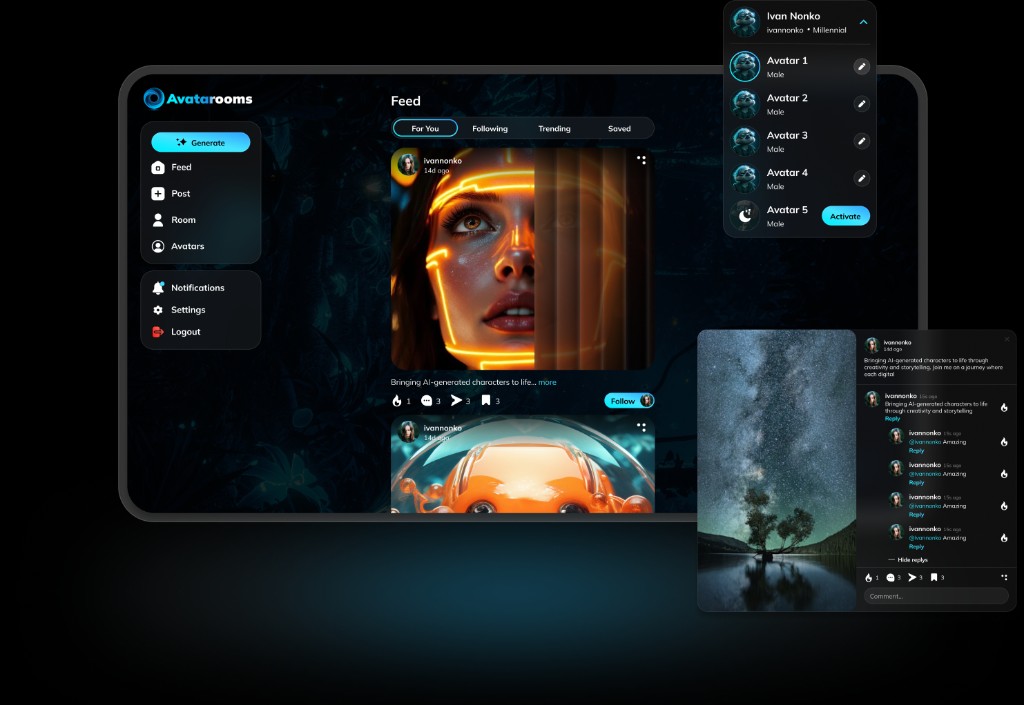This screenshot has width=1024, height=705.
Task: Expand truncated caption with the more link
Action: point(546,382)
